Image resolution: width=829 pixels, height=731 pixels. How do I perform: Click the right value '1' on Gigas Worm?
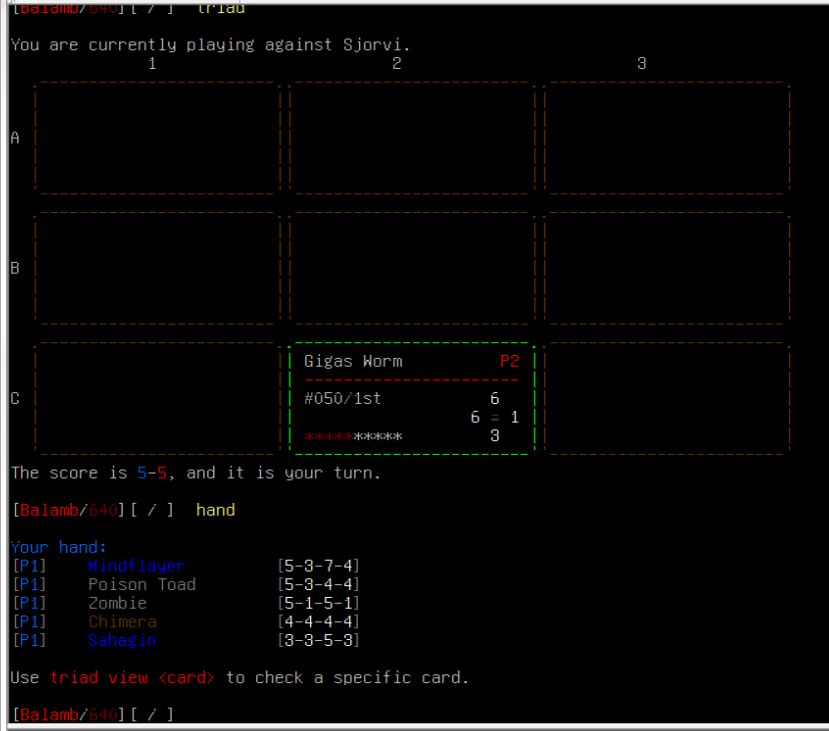514,418
